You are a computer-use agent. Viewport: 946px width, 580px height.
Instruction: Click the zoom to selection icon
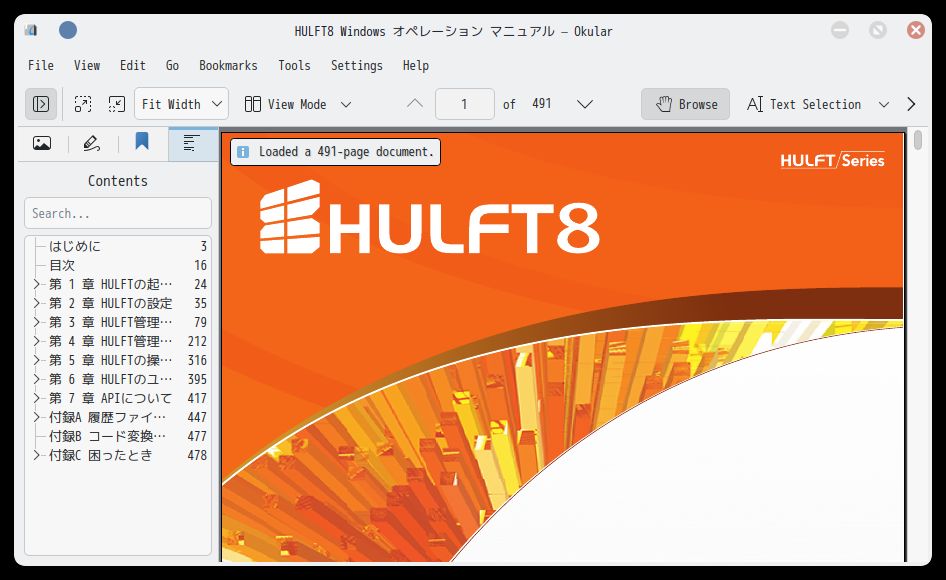click(x=116, y=104)
